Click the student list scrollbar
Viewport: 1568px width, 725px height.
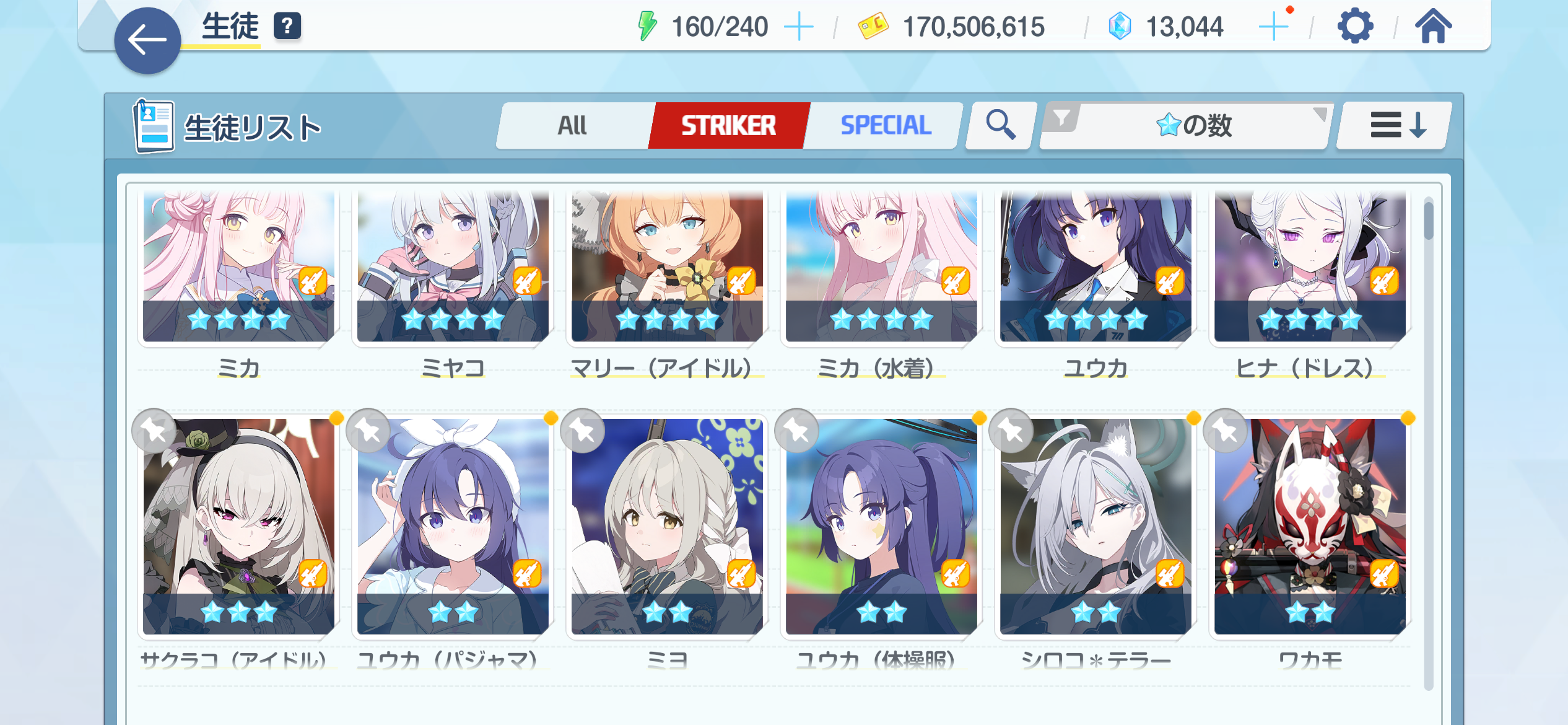[x=1428, y=442]
